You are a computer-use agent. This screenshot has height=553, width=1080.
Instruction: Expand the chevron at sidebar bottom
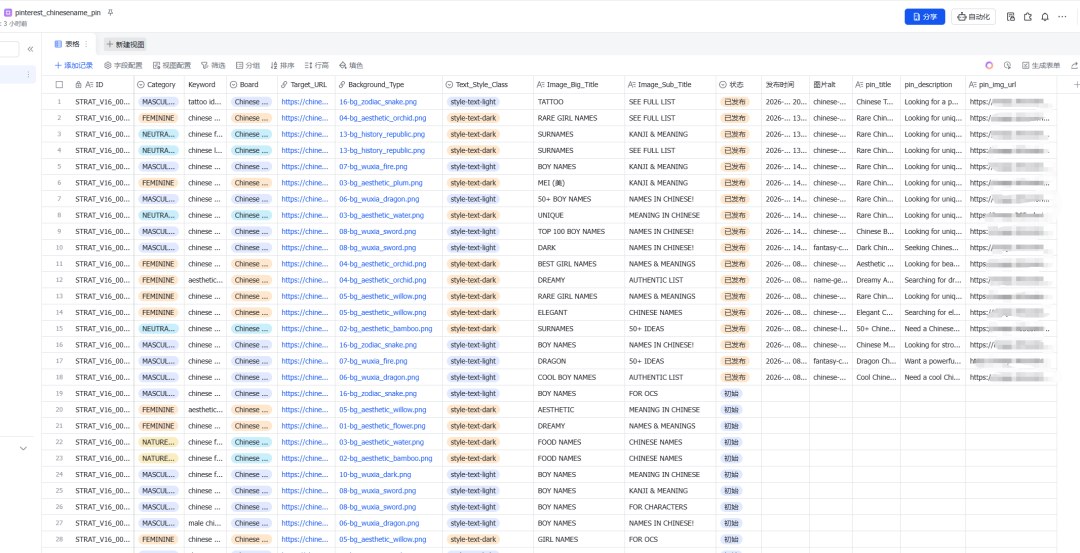coord(23,448)
